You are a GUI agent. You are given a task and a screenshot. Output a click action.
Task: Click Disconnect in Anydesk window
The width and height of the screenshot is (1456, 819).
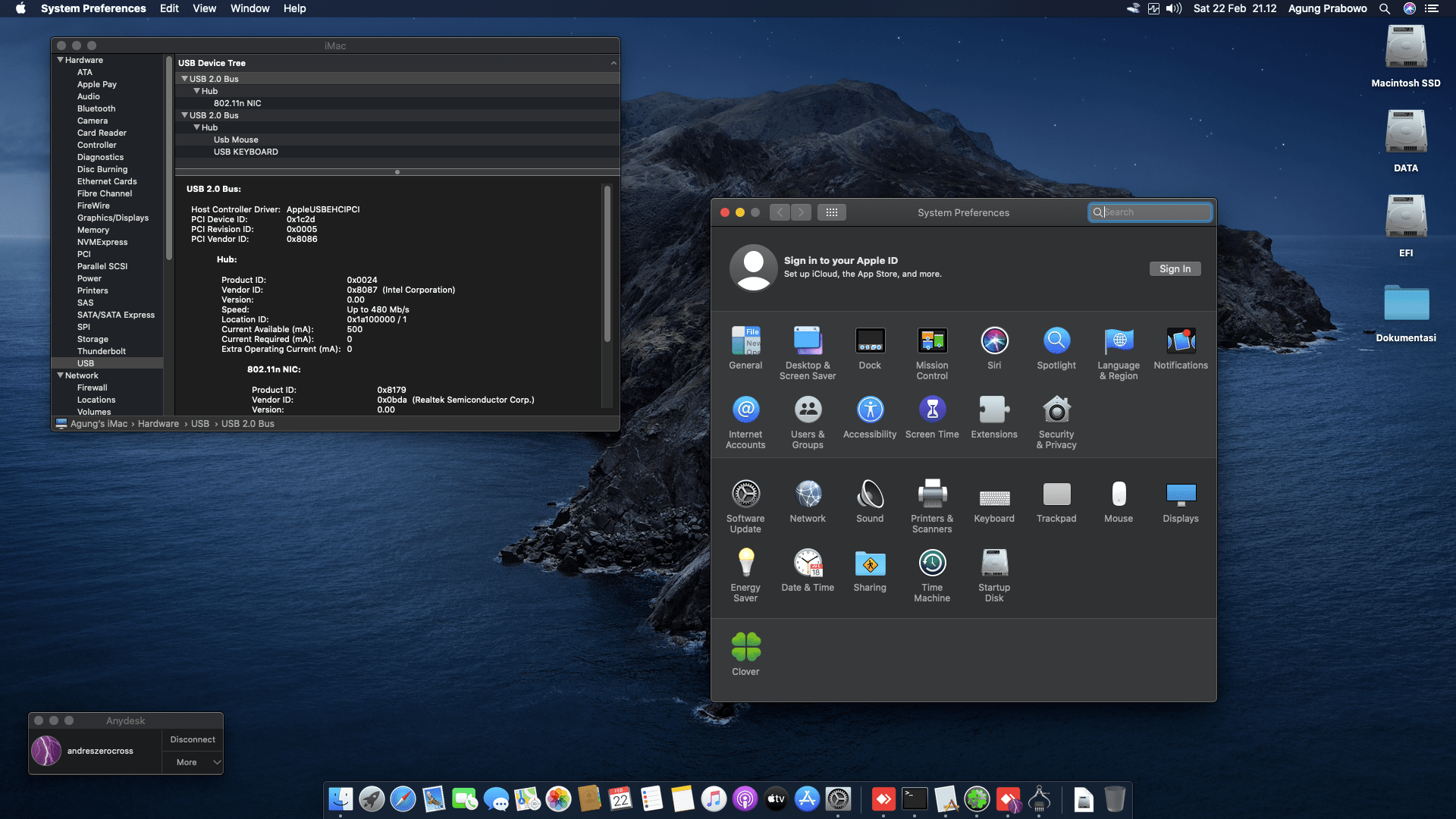[193, 739]
